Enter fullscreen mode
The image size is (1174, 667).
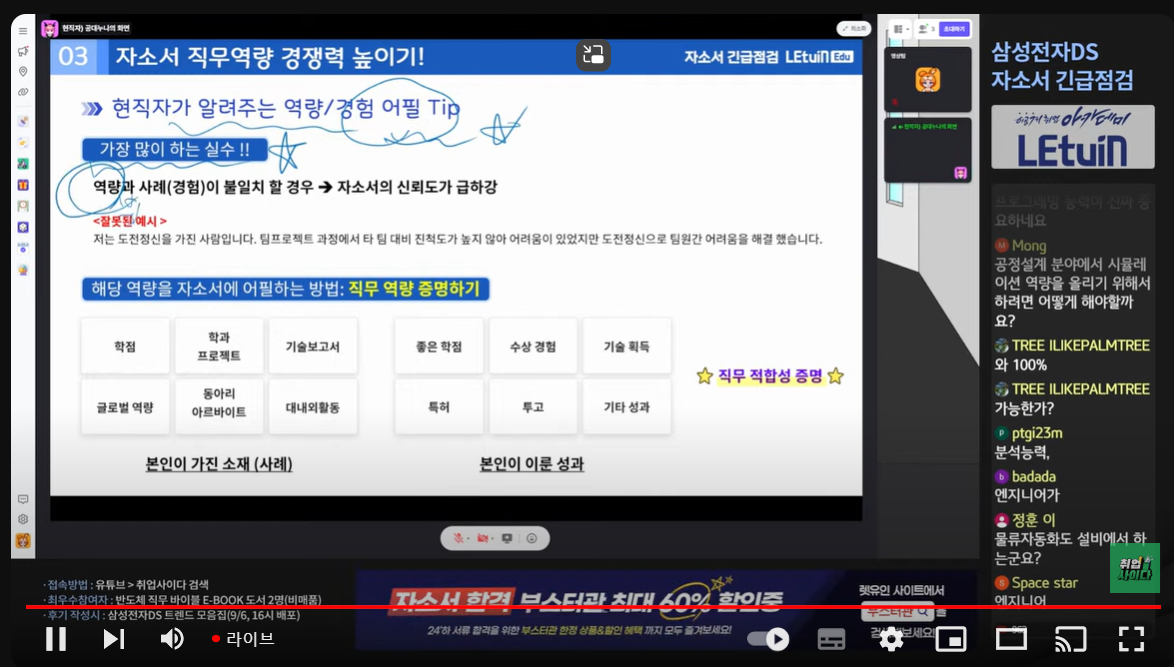pyautogui.click(x=1131, y=638)
